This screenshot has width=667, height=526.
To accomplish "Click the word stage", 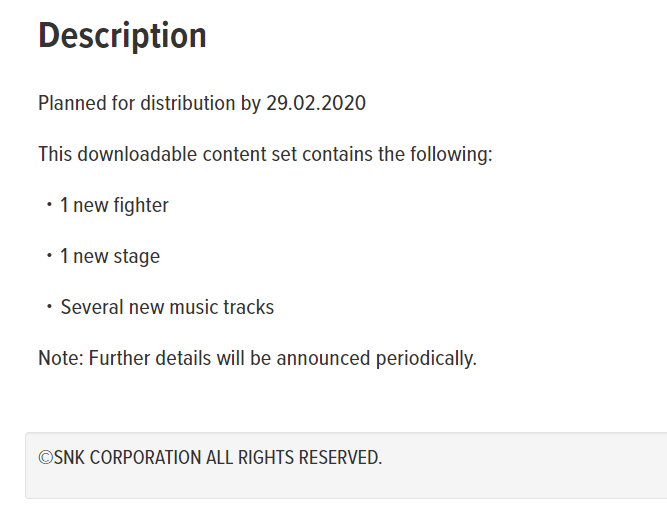I will [137, 257].
